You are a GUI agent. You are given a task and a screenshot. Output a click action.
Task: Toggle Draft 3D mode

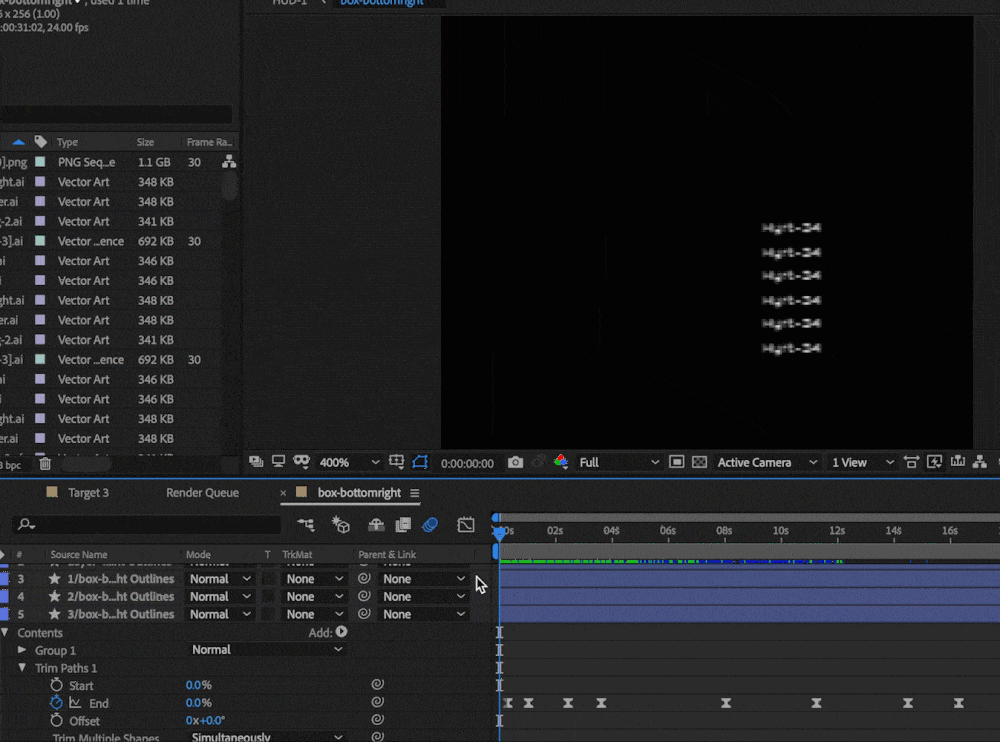(x=341, y=525)
